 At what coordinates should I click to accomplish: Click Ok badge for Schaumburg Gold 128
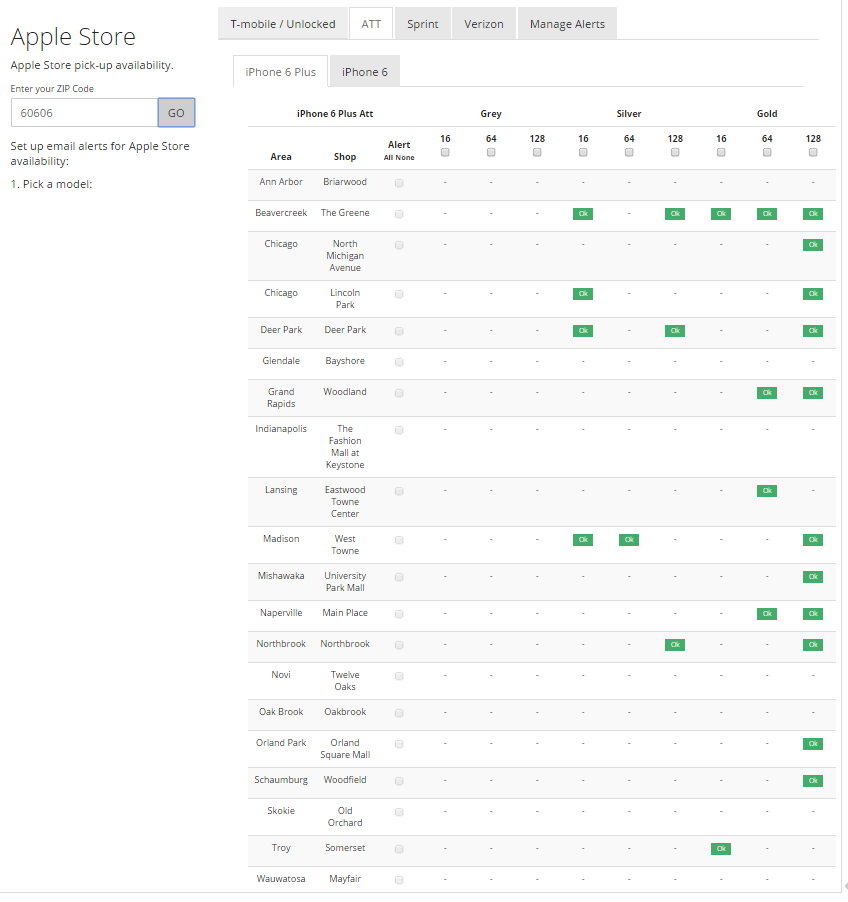[813, 781]
